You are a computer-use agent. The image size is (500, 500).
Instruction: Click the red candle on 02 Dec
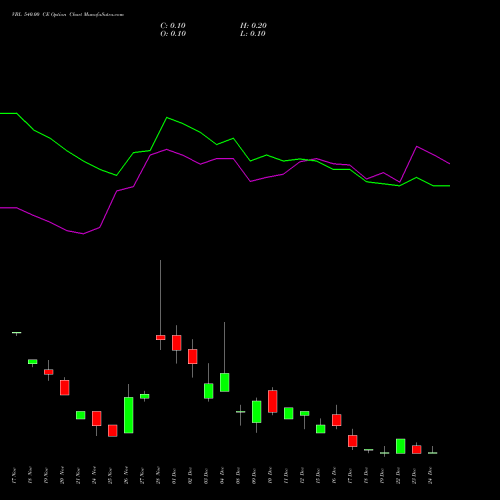[193, 356]
